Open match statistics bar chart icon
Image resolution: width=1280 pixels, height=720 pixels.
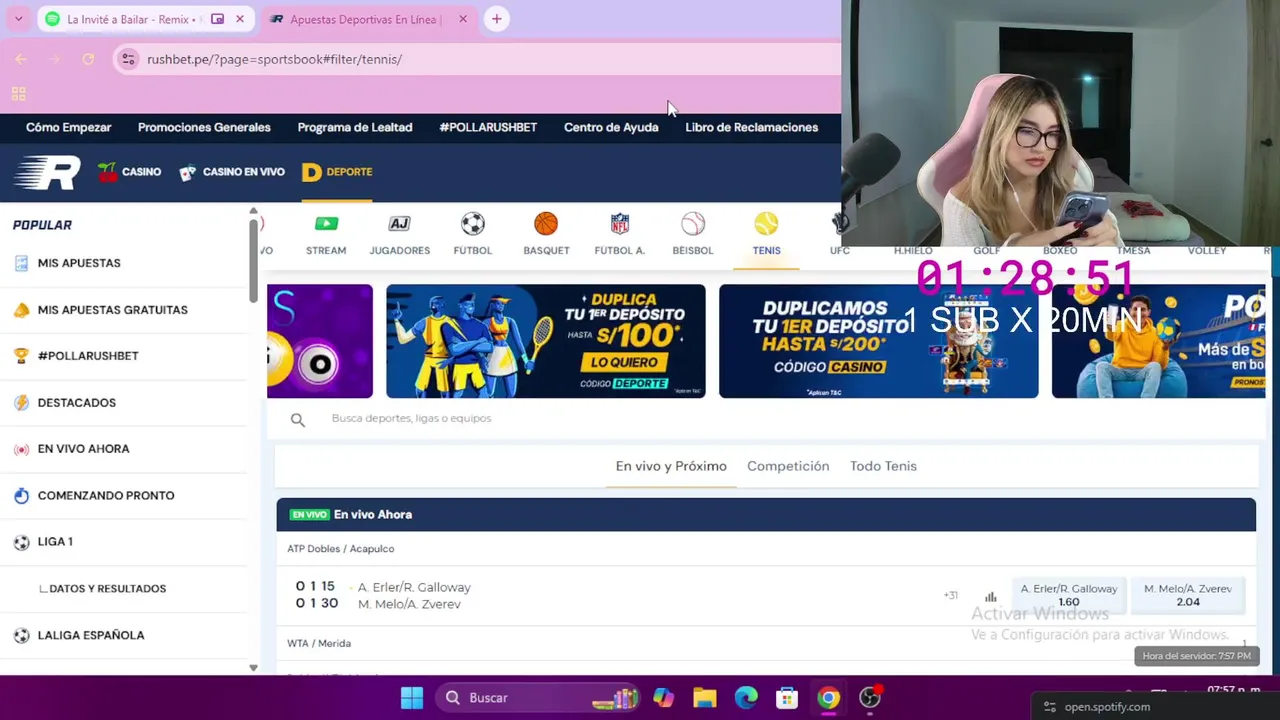click(x=990, y=596)
